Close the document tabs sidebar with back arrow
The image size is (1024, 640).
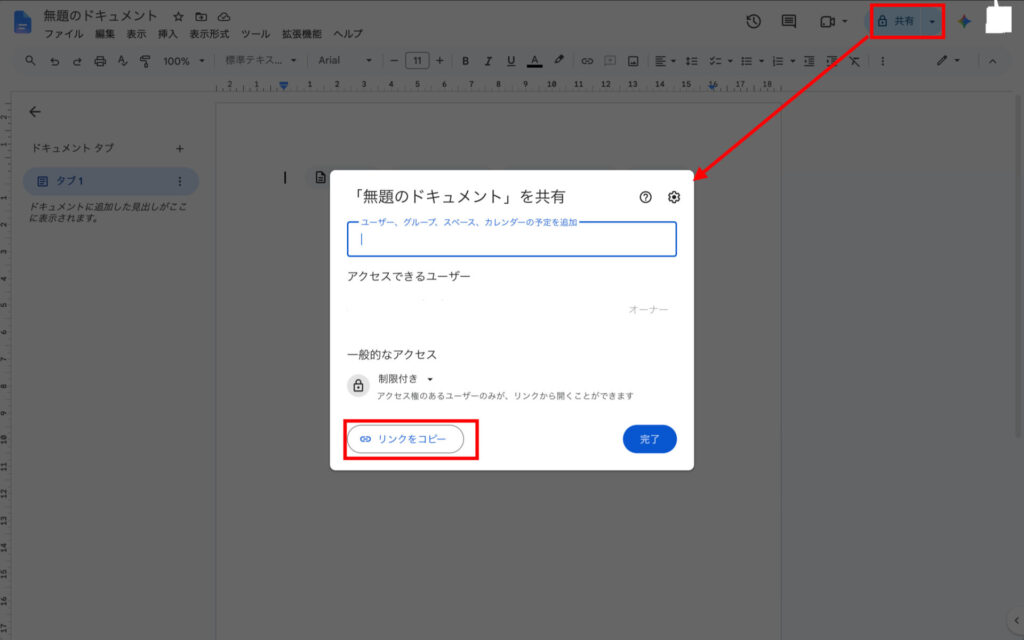(35, 112)
